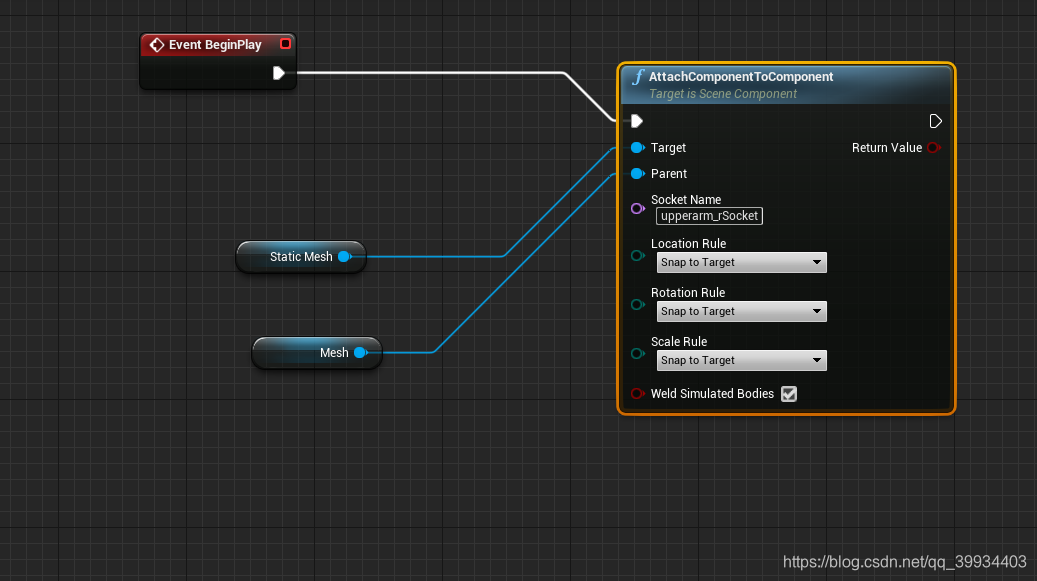1037x581 pixels.
Task: Click the Socket Name text field
Action: click(708, 215)
